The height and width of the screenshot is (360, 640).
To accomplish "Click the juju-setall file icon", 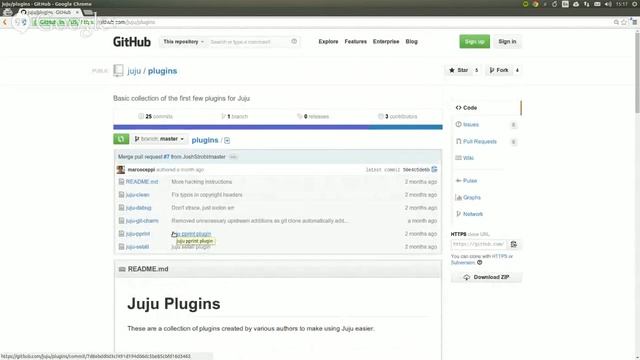I will pos(121,247).
